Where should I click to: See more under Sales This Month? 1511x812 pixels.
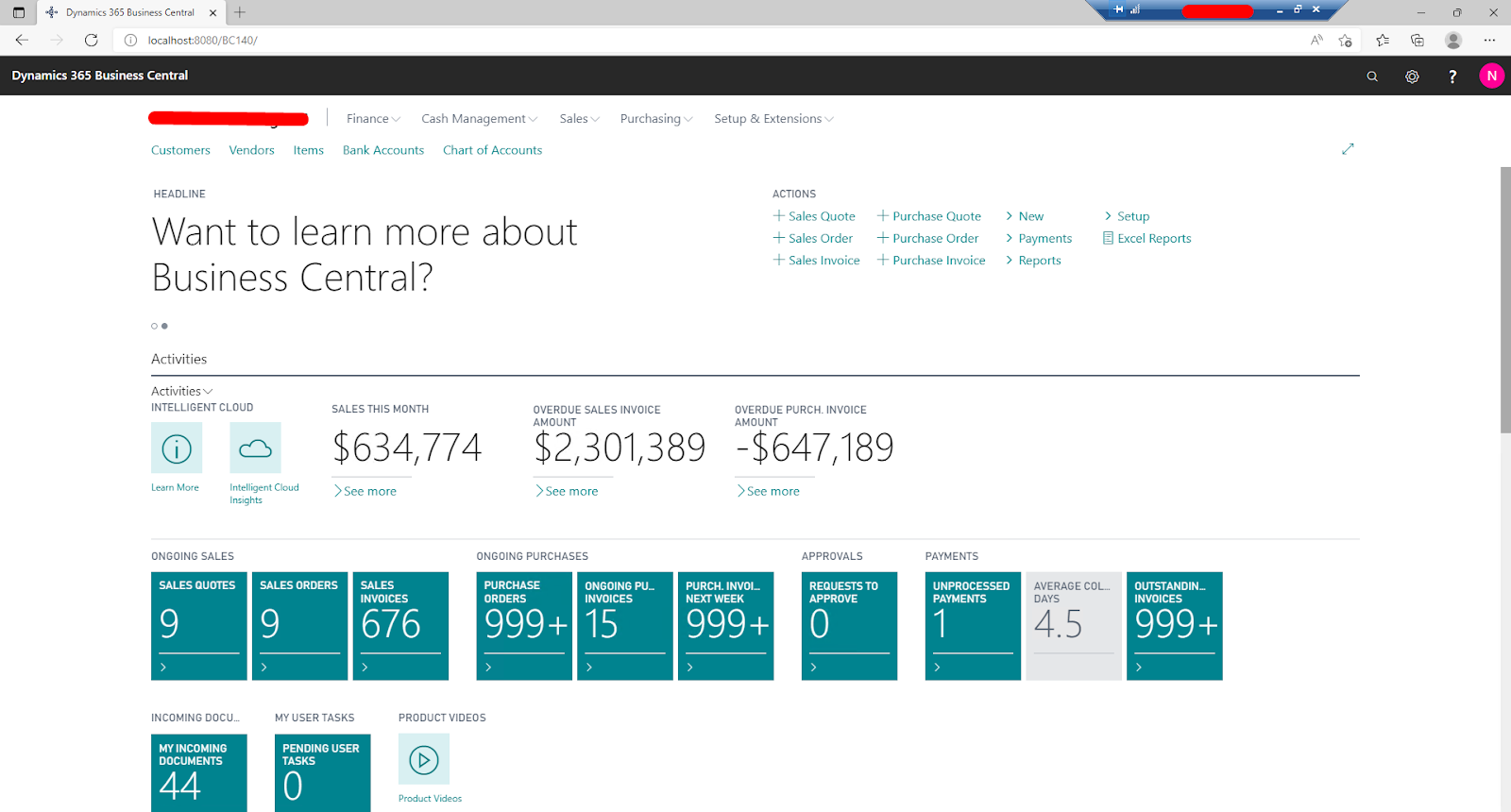pyautogui.click(x=365, y=491)
